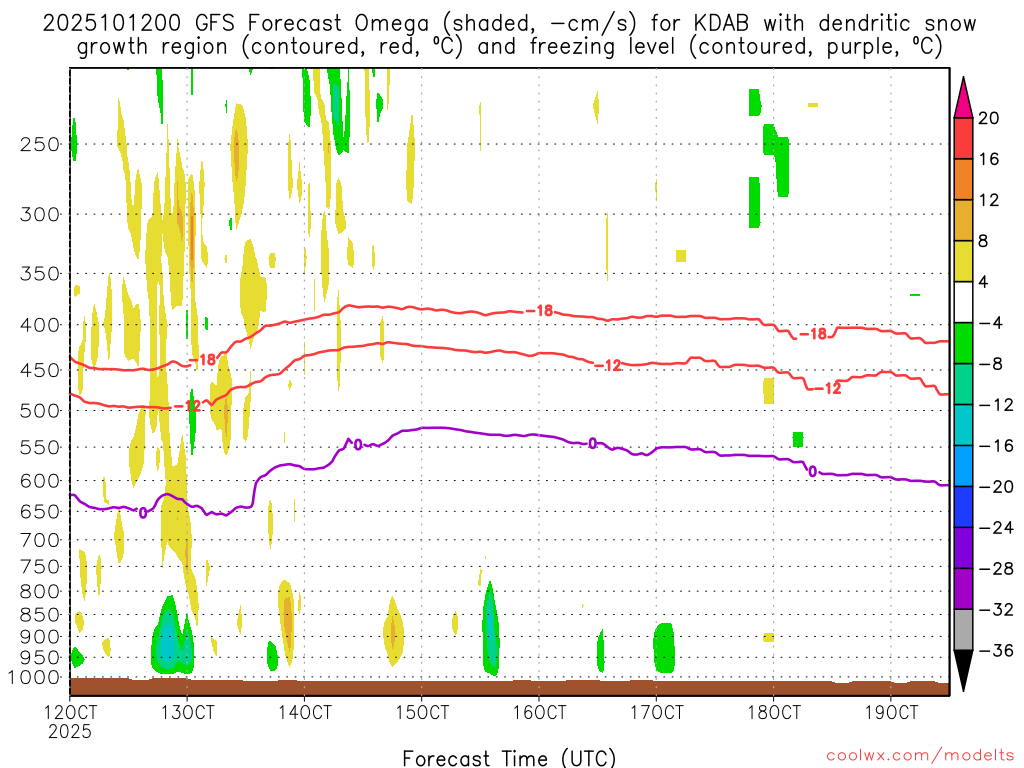
Task: Click the 1000 pressure level label
Action: 34,678
